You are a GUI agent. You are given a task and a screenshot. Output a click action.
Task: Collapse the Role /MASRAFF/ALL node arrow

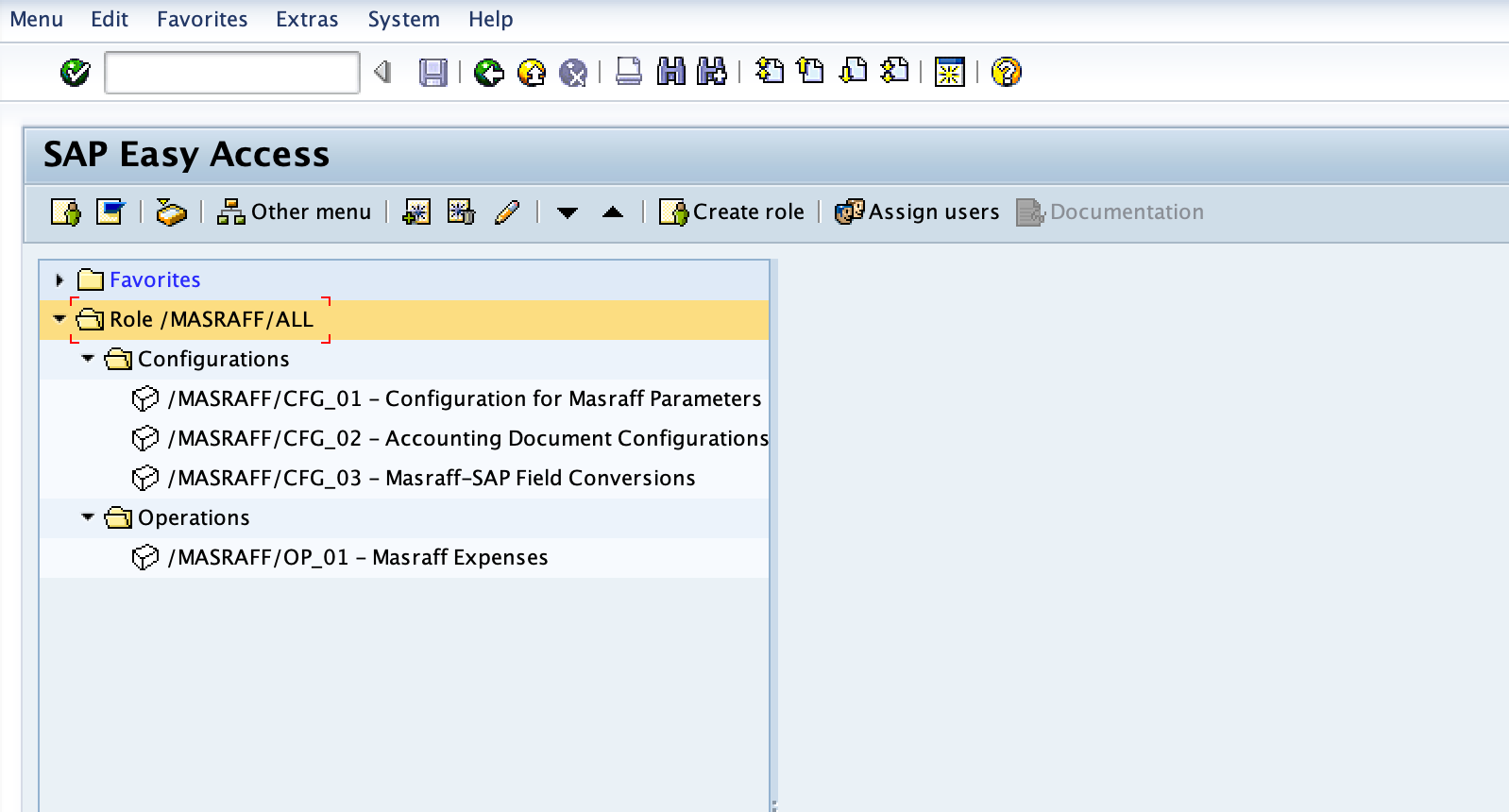pos(59,319)
